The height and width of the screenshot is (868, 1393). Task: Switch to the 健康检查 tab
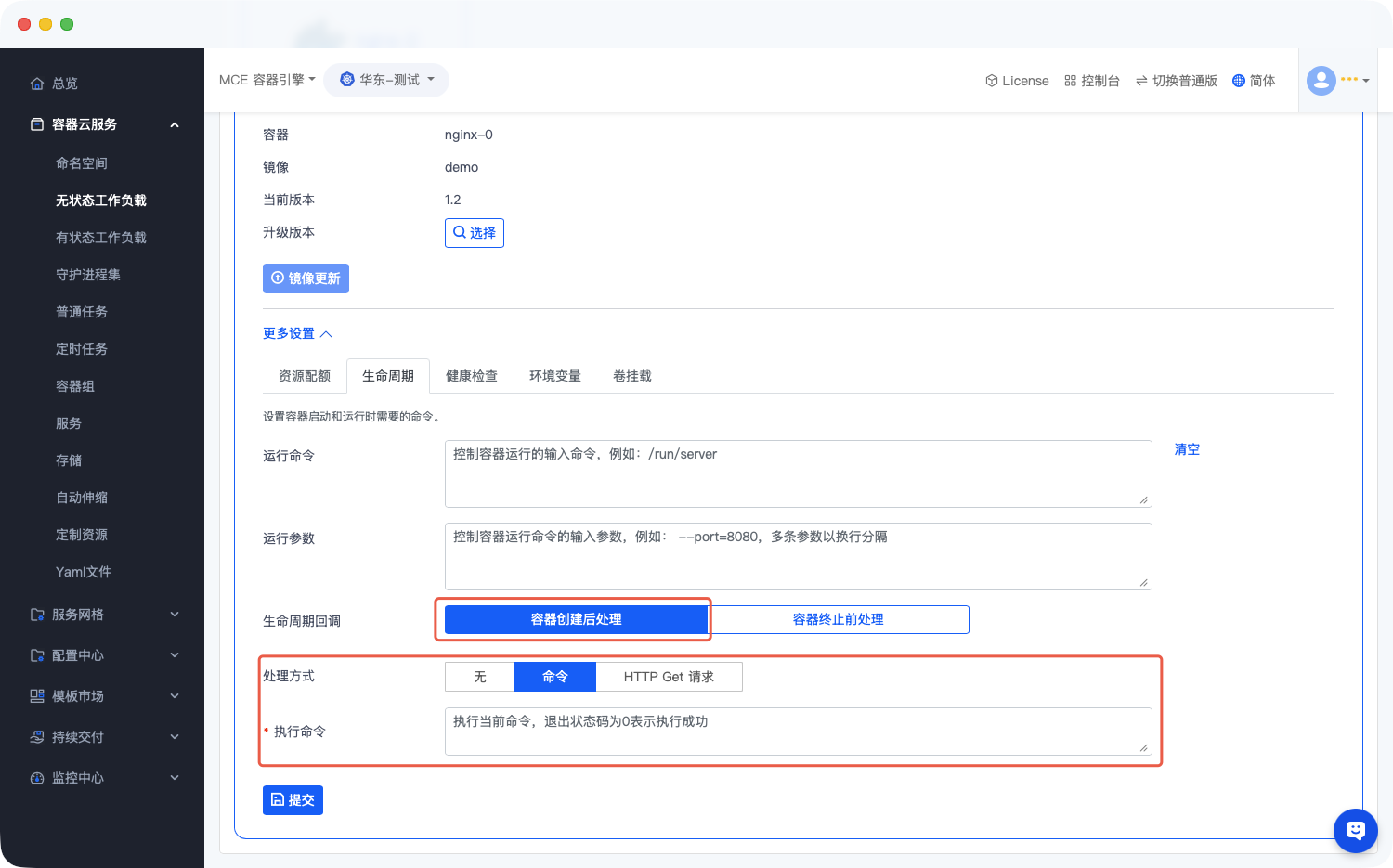coord(471,376)
